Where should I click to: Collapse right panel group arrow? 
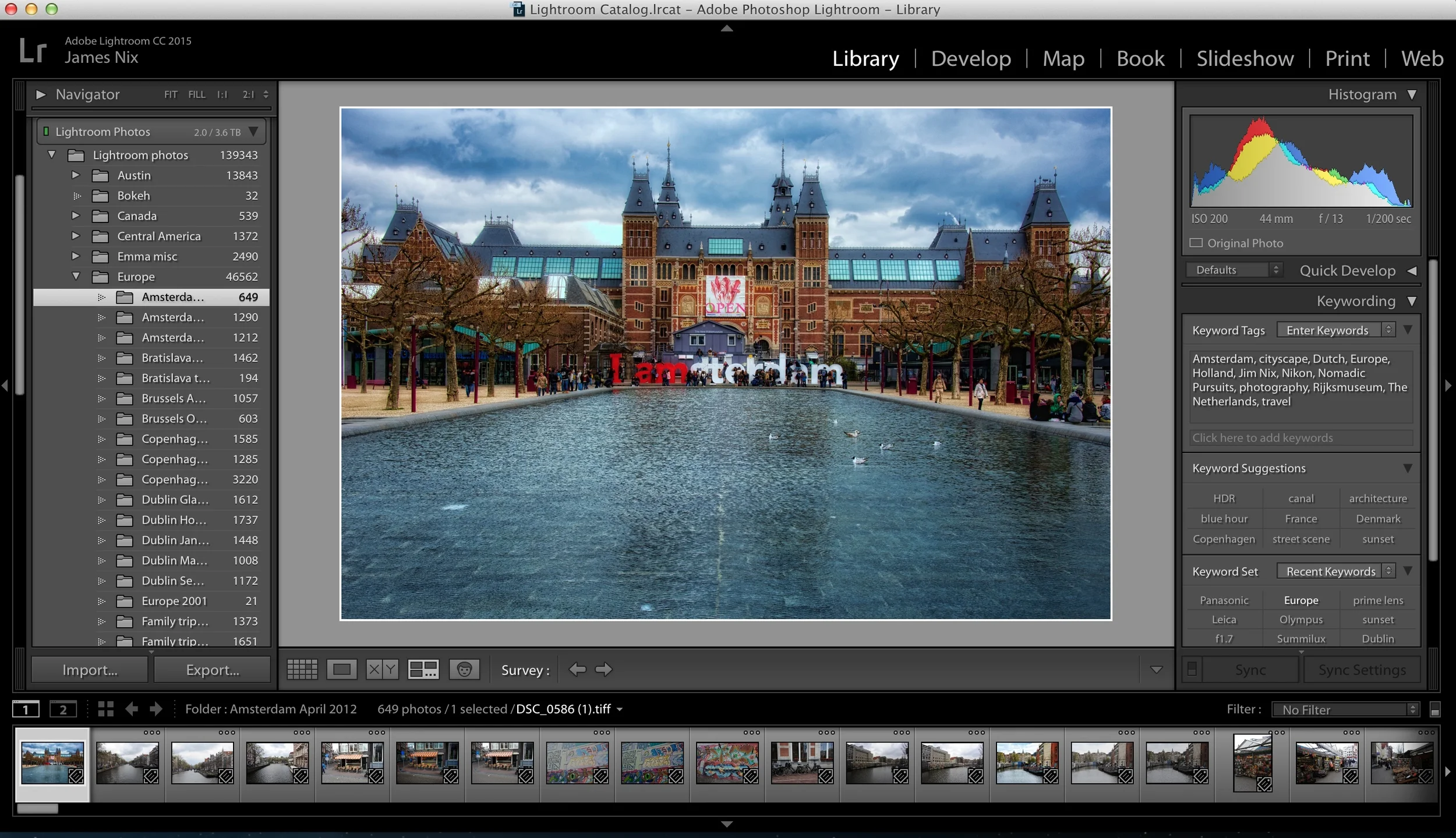1448,386
